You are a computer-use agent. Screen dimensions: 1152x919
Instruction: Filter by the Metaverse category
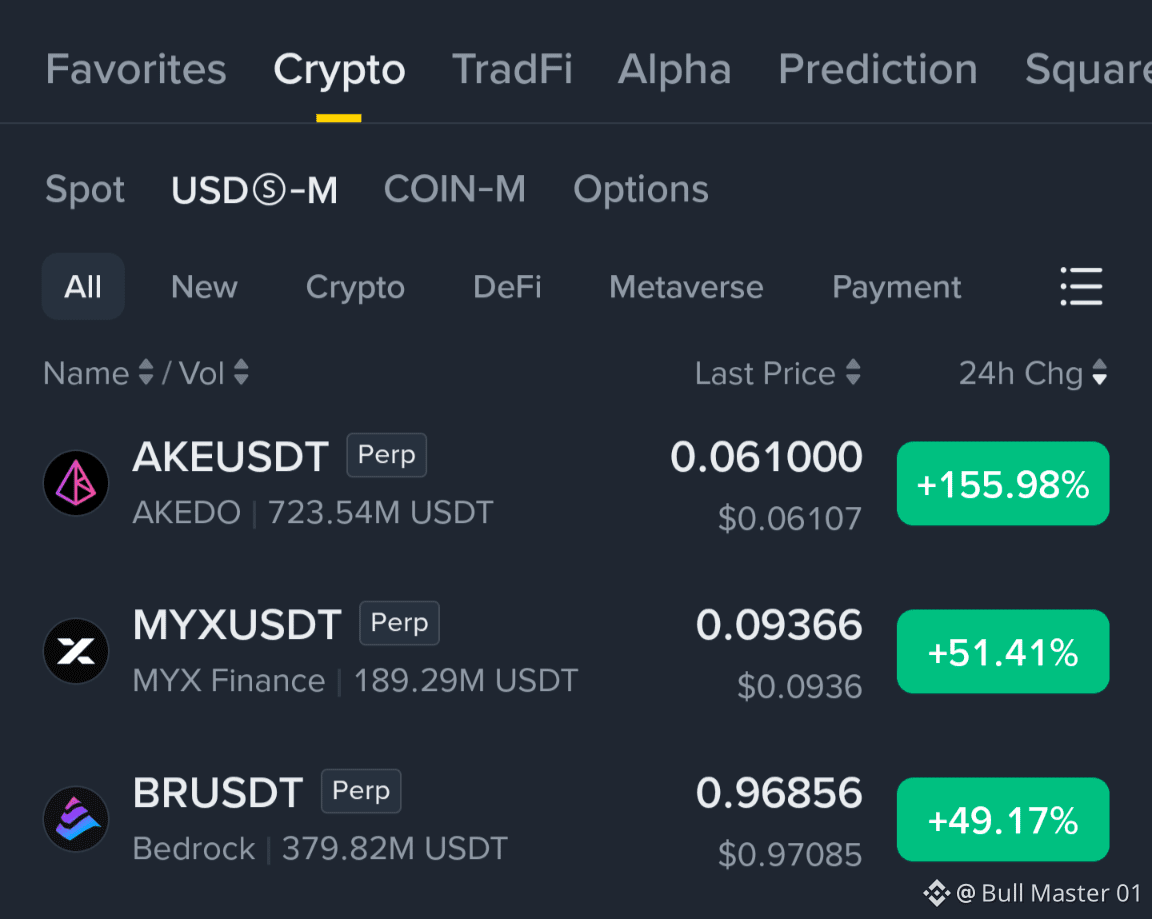pos(686,287)
